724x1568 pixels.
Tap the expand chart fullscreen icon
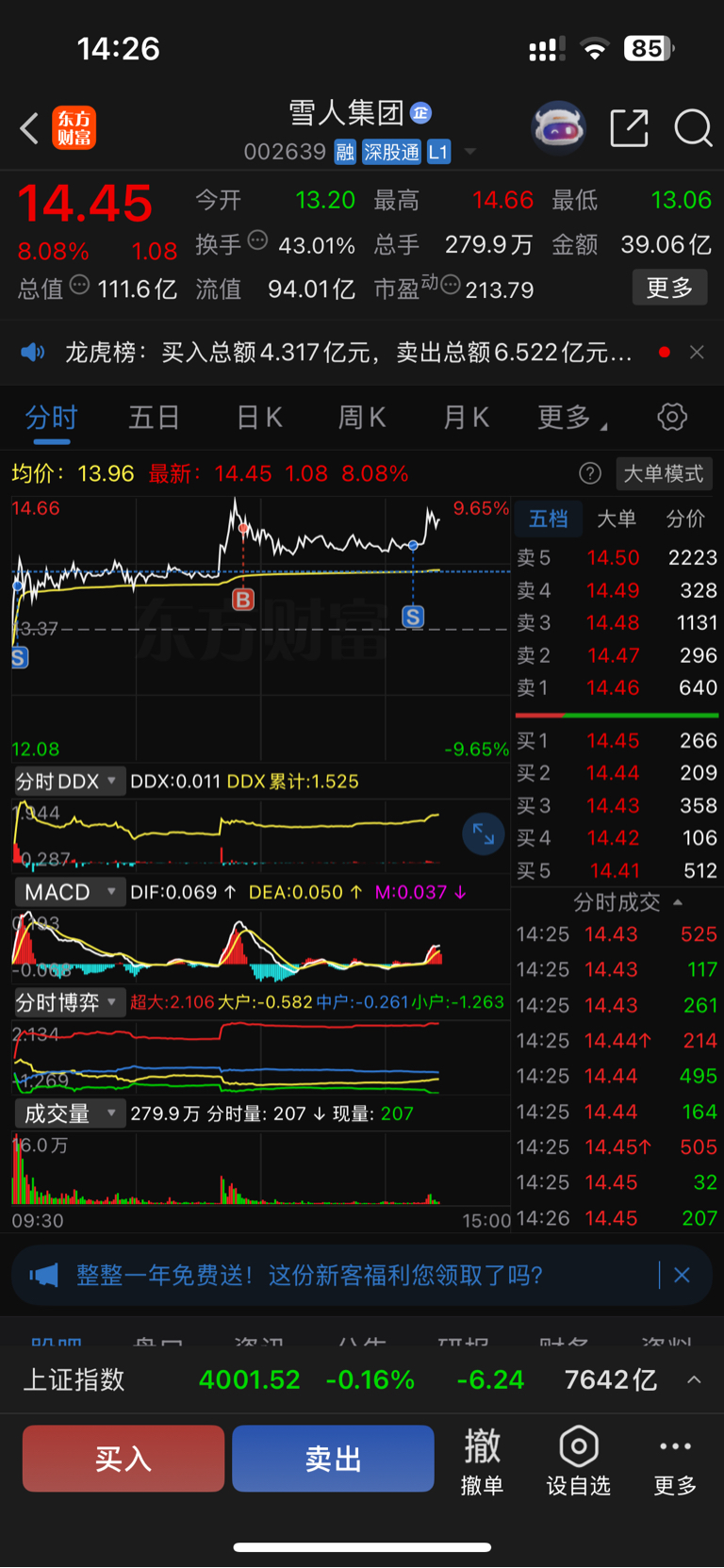click(484, 834)
